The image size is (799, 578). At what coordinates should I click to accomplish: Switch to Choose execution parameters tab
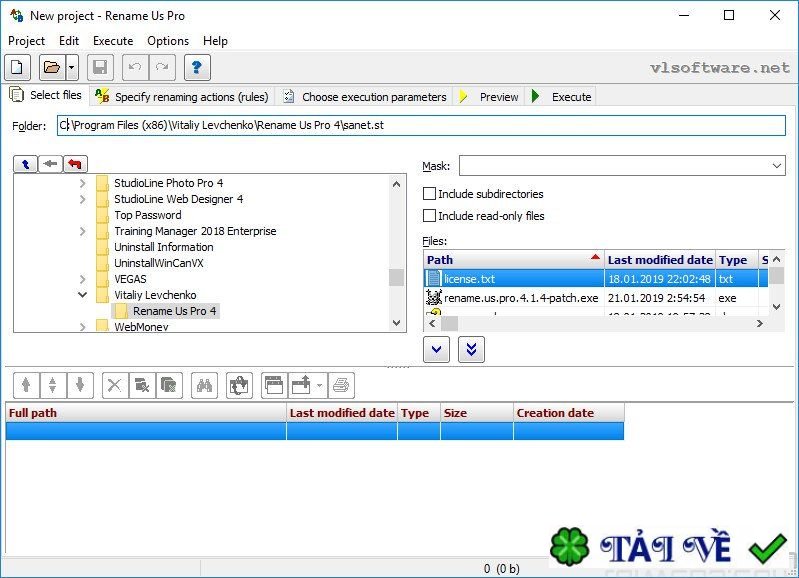pyautogui.click(x=365, y=97)
